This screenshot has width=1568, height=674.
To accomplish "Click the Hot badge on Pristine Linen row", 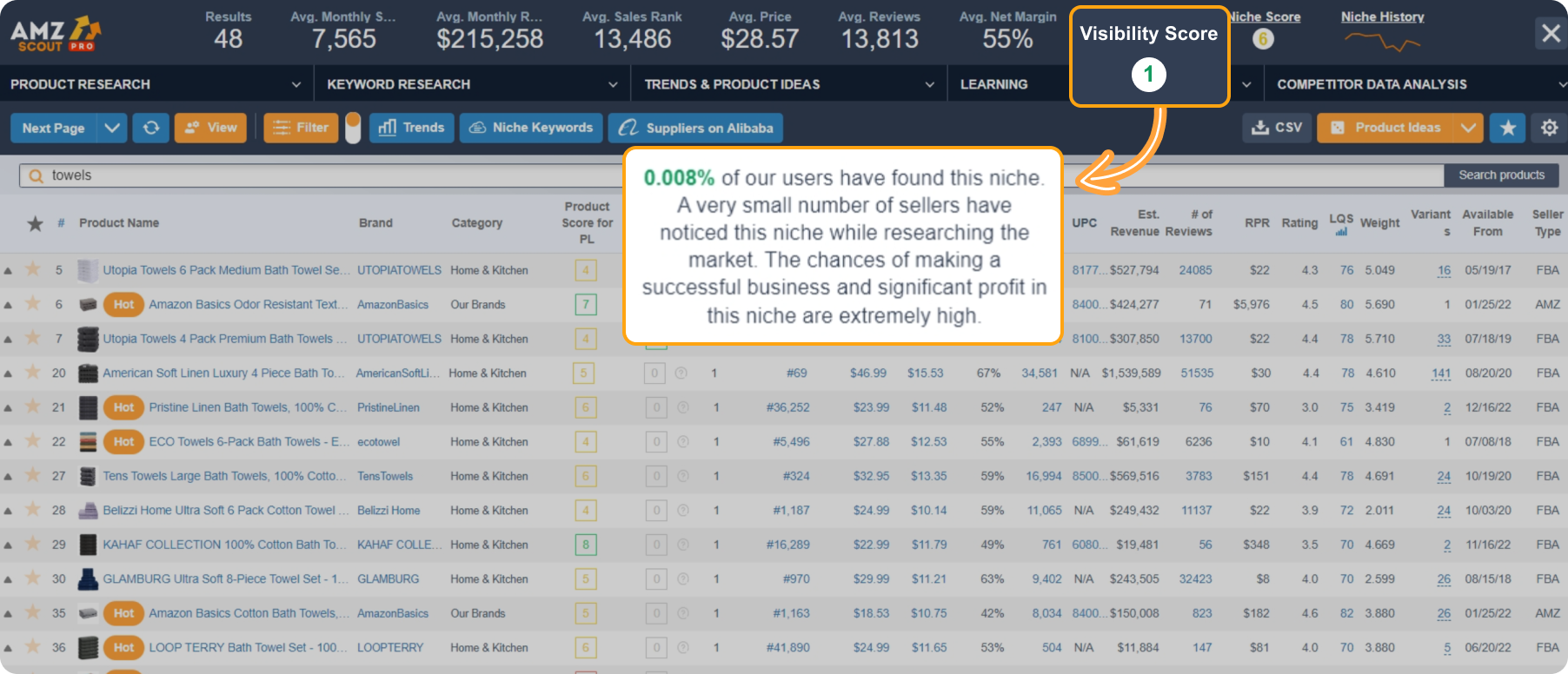I will point(123,407).
